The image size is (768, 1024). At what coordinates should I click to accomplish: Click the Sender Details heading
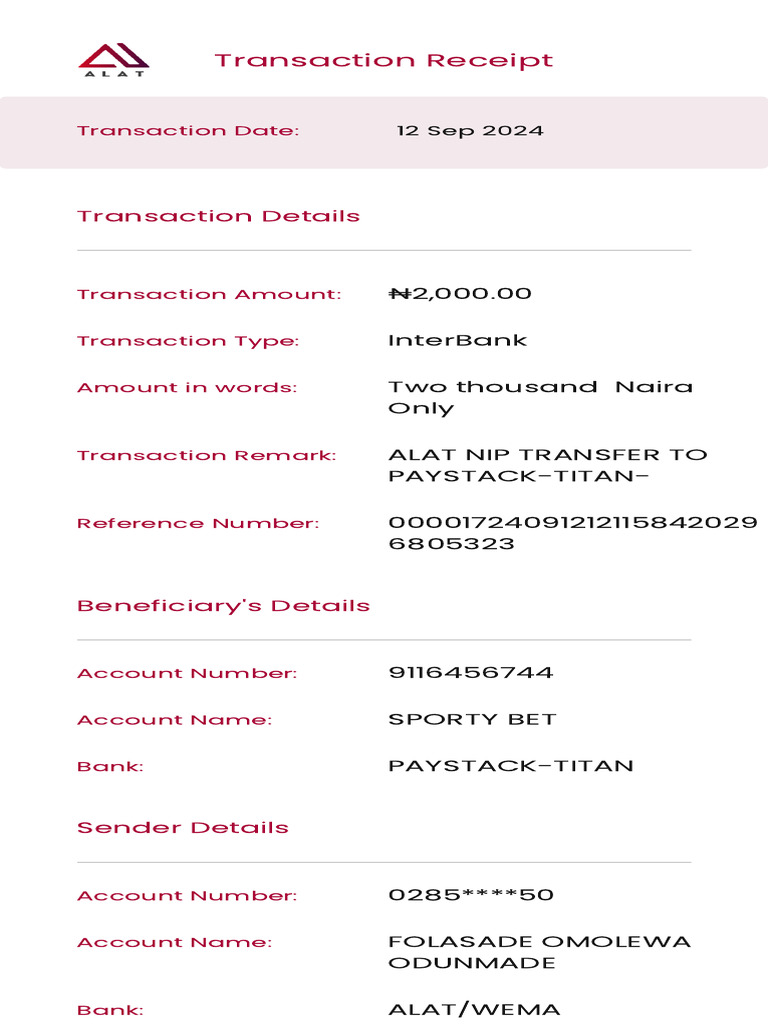click(182, 828)
